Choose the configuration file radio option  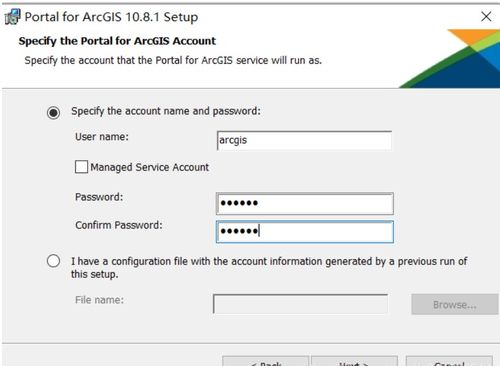[x=53, y=261]
